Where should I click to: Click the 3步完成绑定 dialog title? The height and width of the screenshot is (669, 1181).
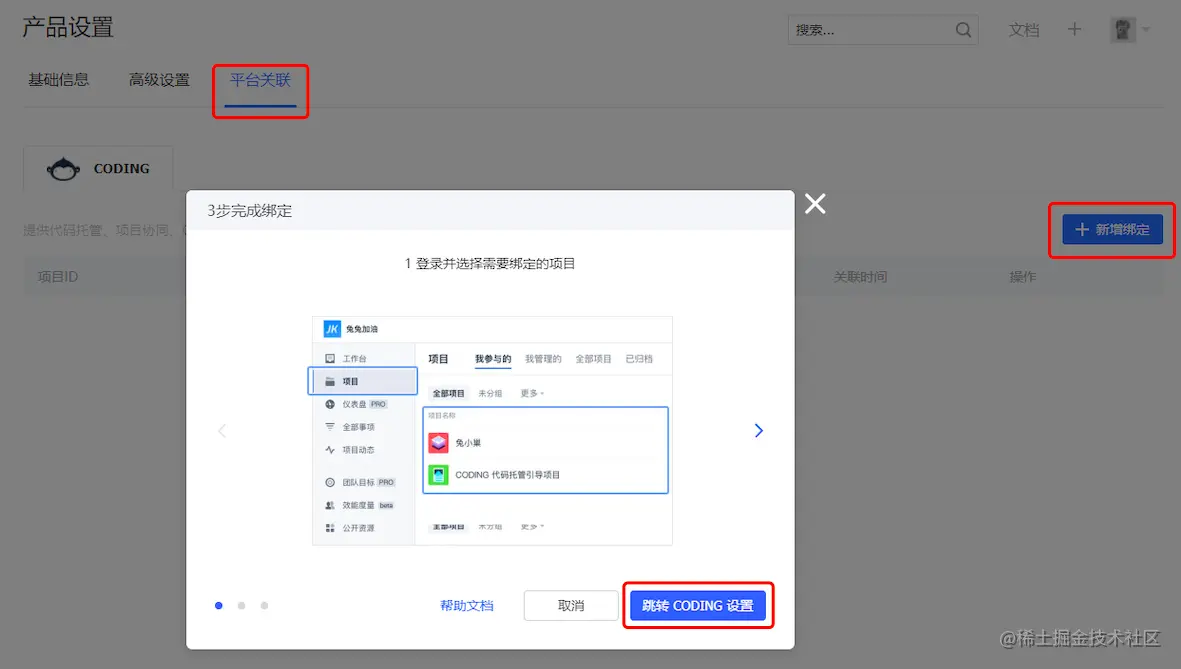coord(249,210)
